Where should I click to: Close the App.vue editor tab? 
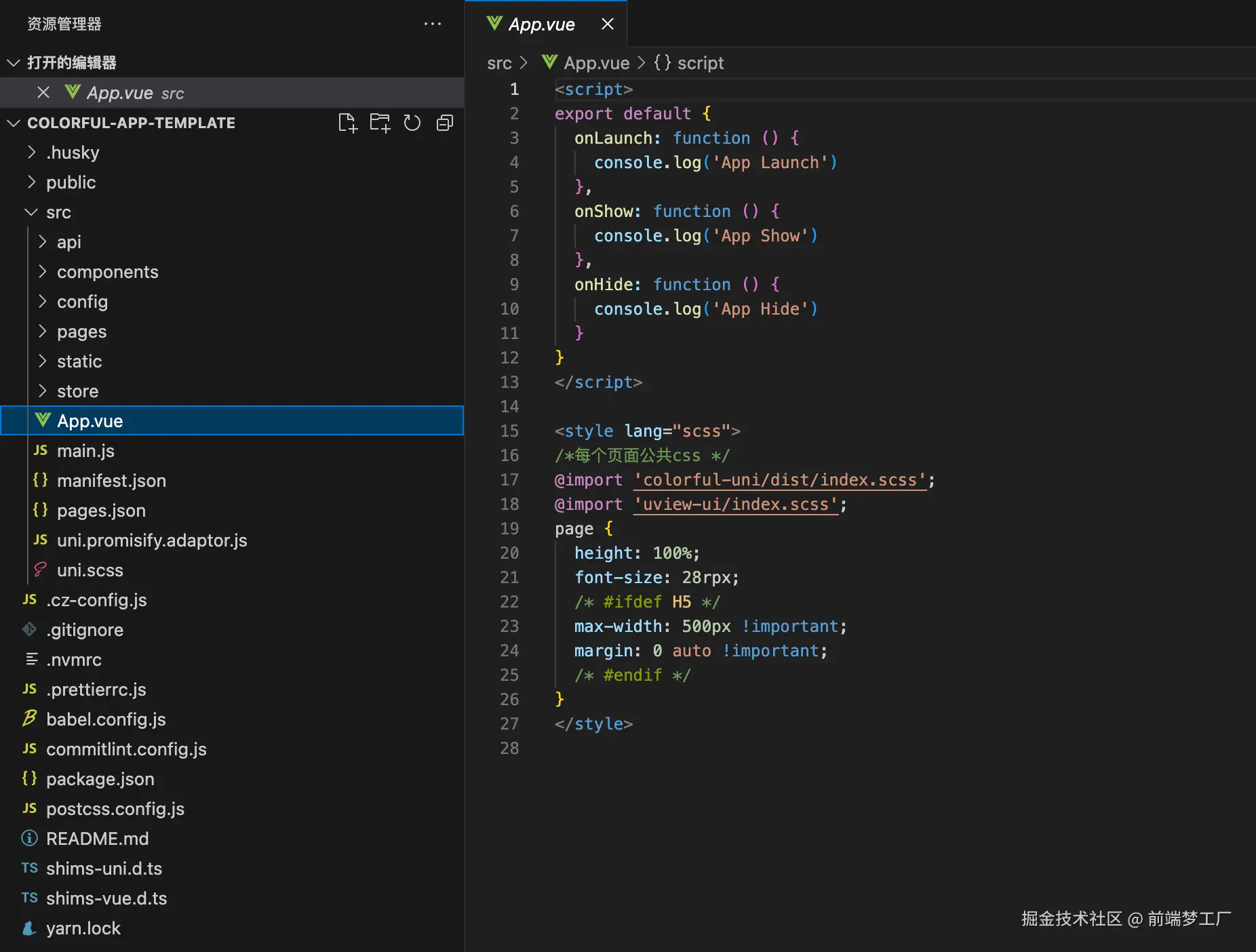coord(608,24)
